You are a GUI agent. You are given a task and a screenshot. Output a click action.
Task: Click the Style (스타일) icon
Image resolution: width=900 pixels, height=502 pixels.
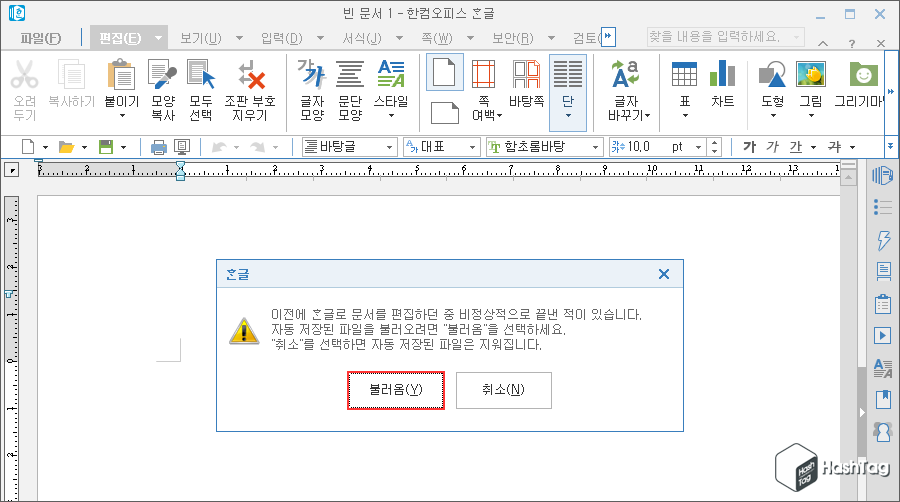tap(391, 75)
